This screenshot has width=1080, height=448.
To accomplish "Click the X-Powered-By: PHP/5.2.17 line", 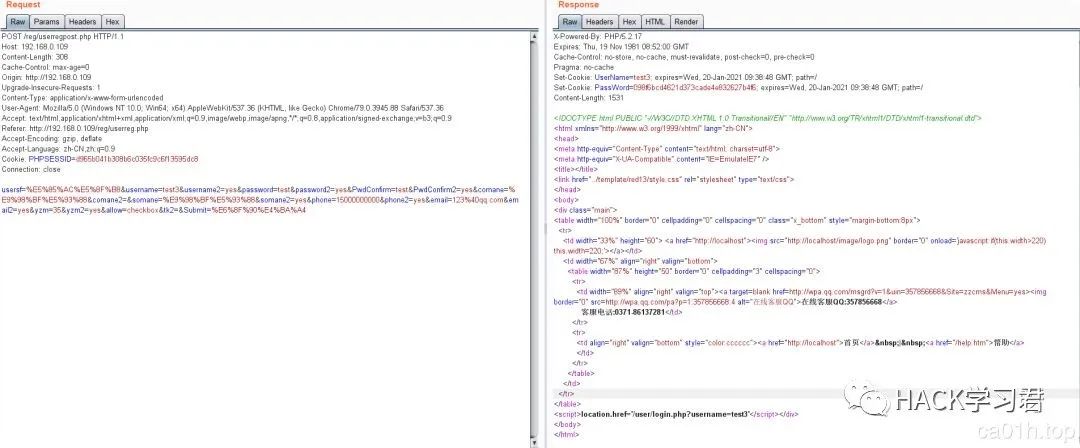I will 598,37.
